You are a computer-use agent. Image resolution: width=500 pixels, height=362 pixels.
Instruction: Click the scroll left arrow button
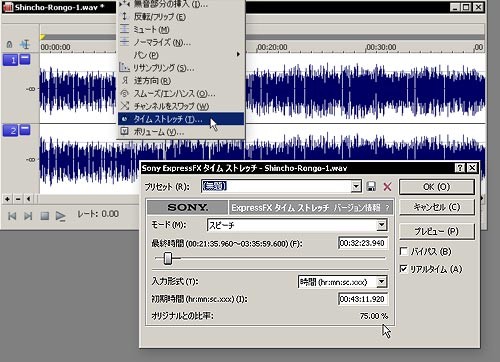[x=29, y=199]
